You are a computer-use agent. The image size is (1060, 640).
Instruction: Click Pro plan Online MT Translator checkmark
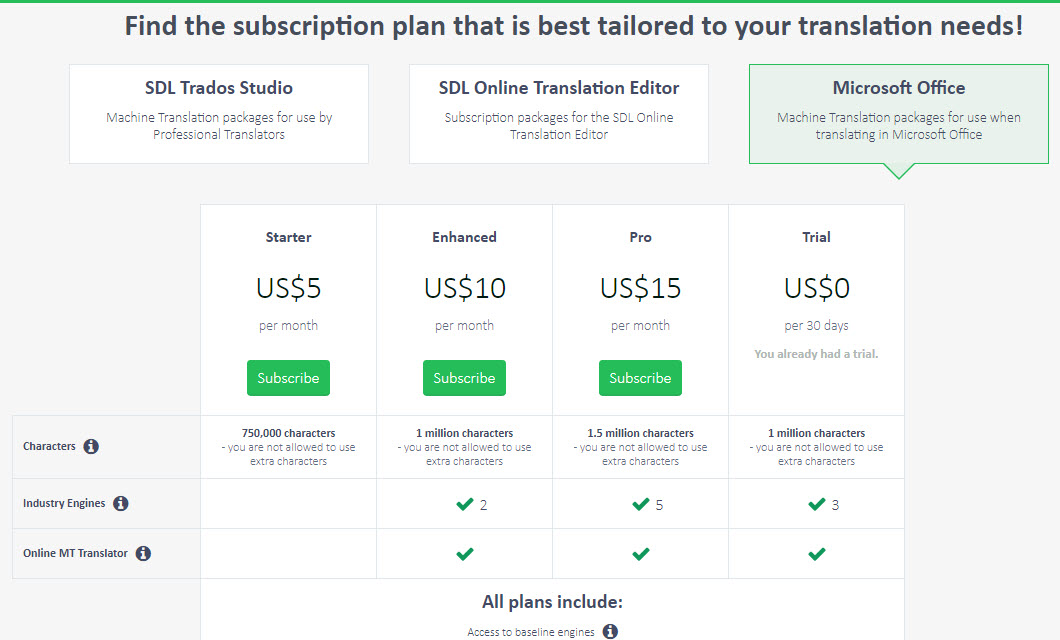click(x=640, y=554)
